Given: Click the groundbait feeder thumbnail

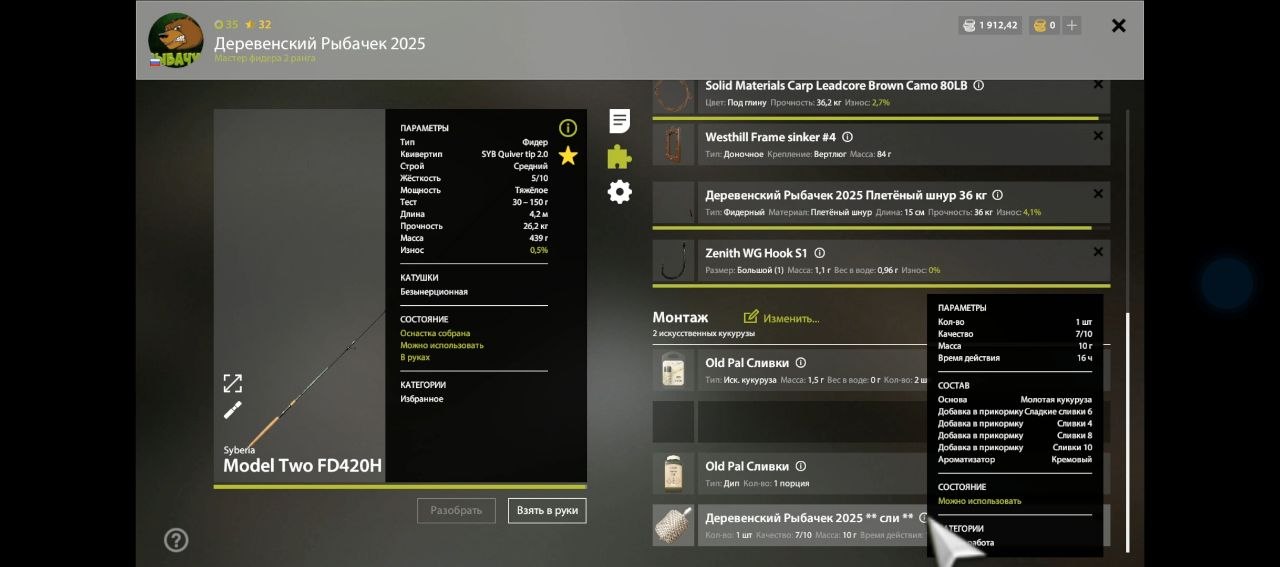Looking at the screenshot, I should pyautogui.click(x=673, y=525).
